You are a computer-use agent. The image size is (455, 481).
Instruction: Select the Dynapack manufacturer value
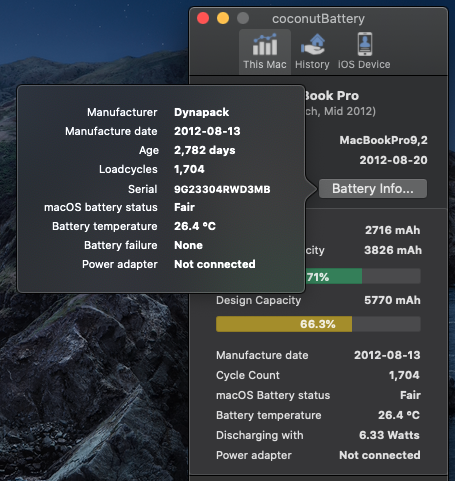click(201, 112)
